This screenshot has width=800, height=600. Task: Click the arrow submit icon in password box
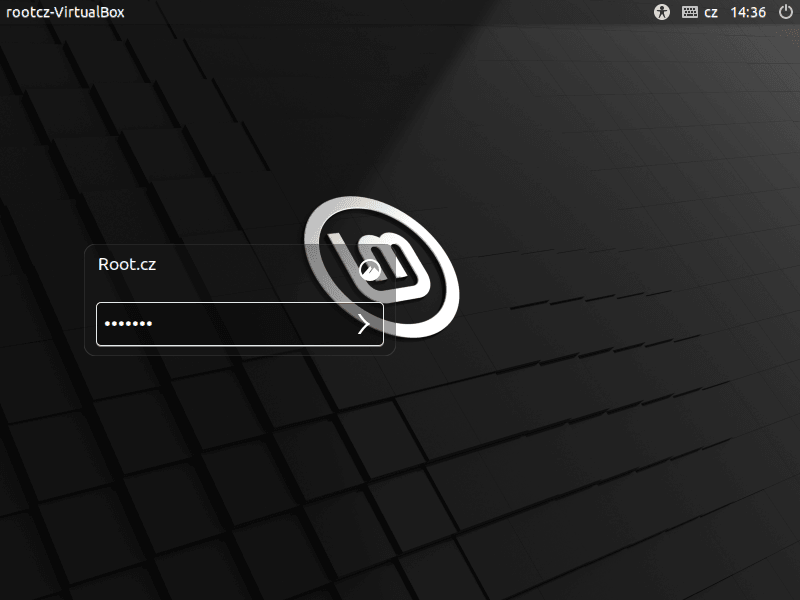tap(362, 323)
